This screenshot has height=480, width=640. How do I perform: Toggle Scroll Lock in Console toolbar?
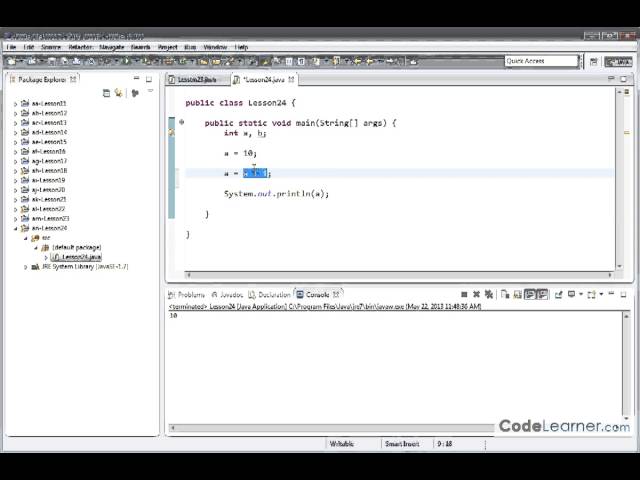coord(517,294)
